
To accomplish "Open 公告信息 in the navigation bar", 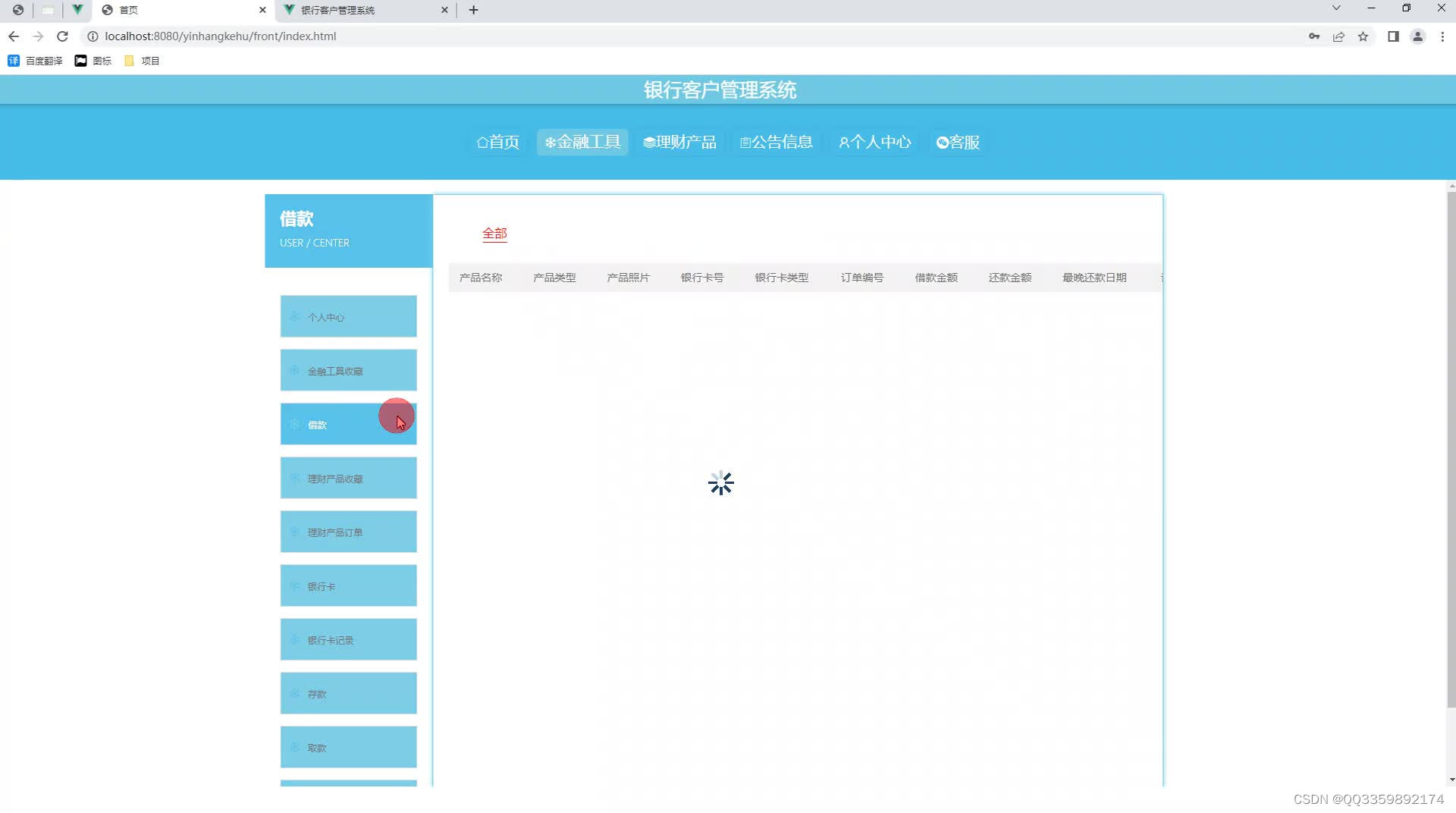I will coord(777,142).
